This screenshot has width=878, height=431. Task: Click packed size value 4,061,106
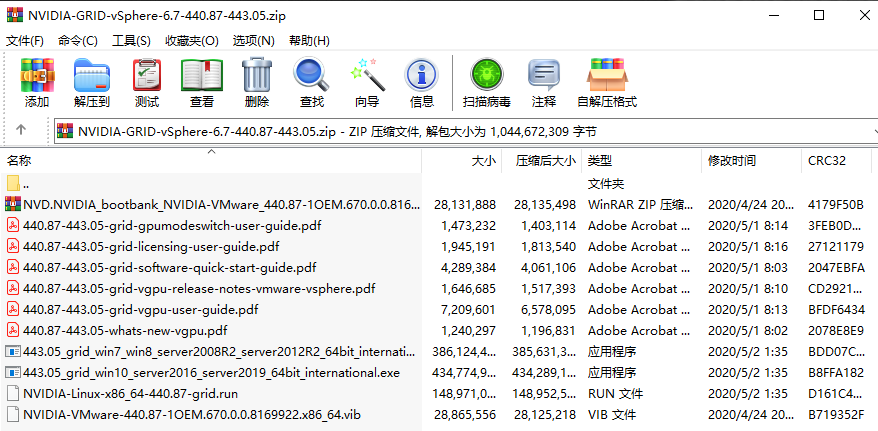(548, 268)
